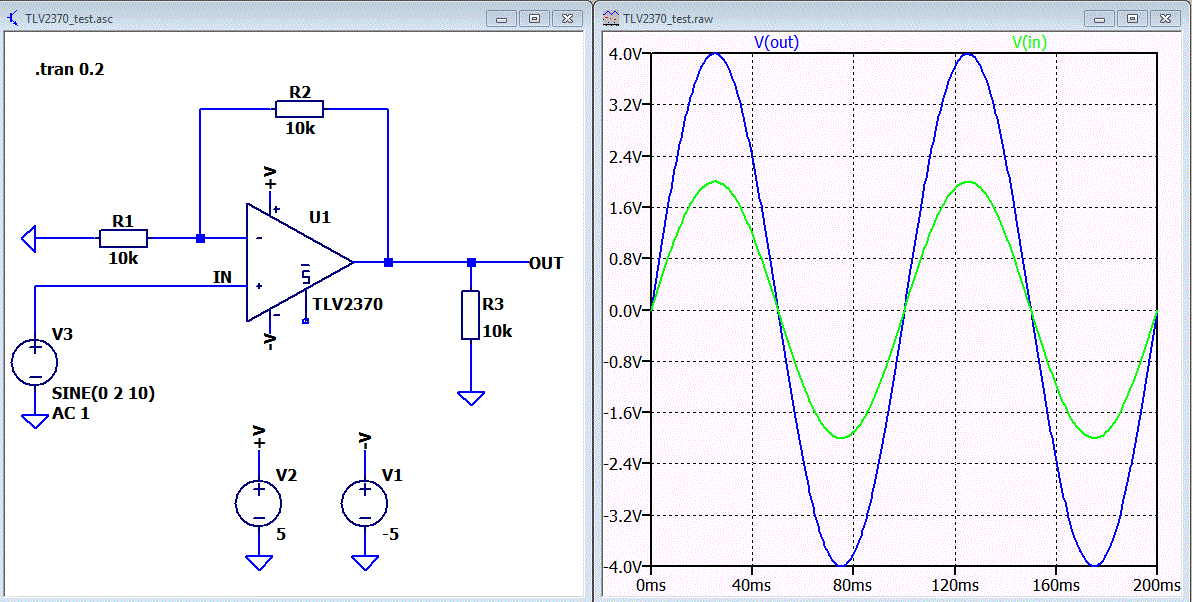
Task: Click the 80ms time axis label
Action: [852, 585]
